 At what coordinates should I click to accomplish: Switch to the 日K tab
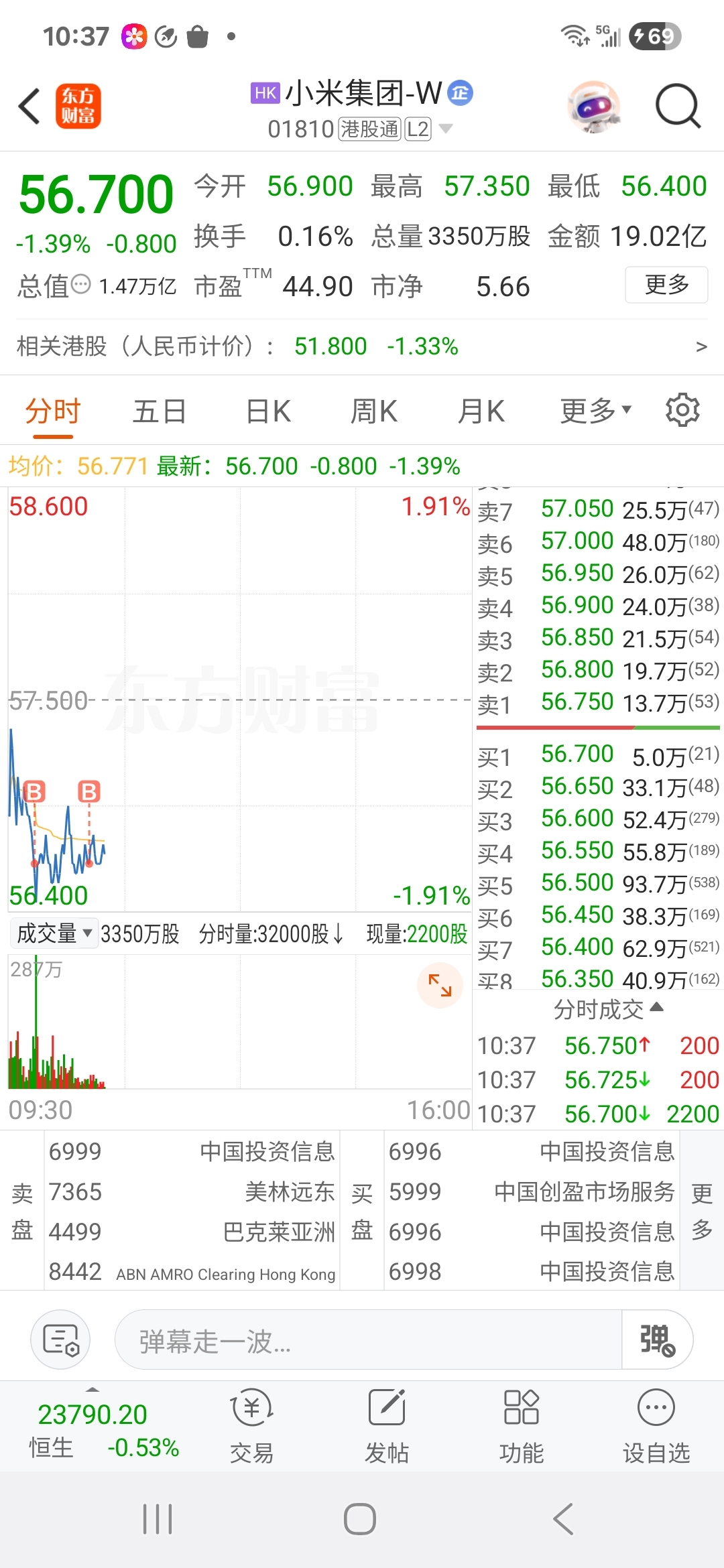[268, 411]
